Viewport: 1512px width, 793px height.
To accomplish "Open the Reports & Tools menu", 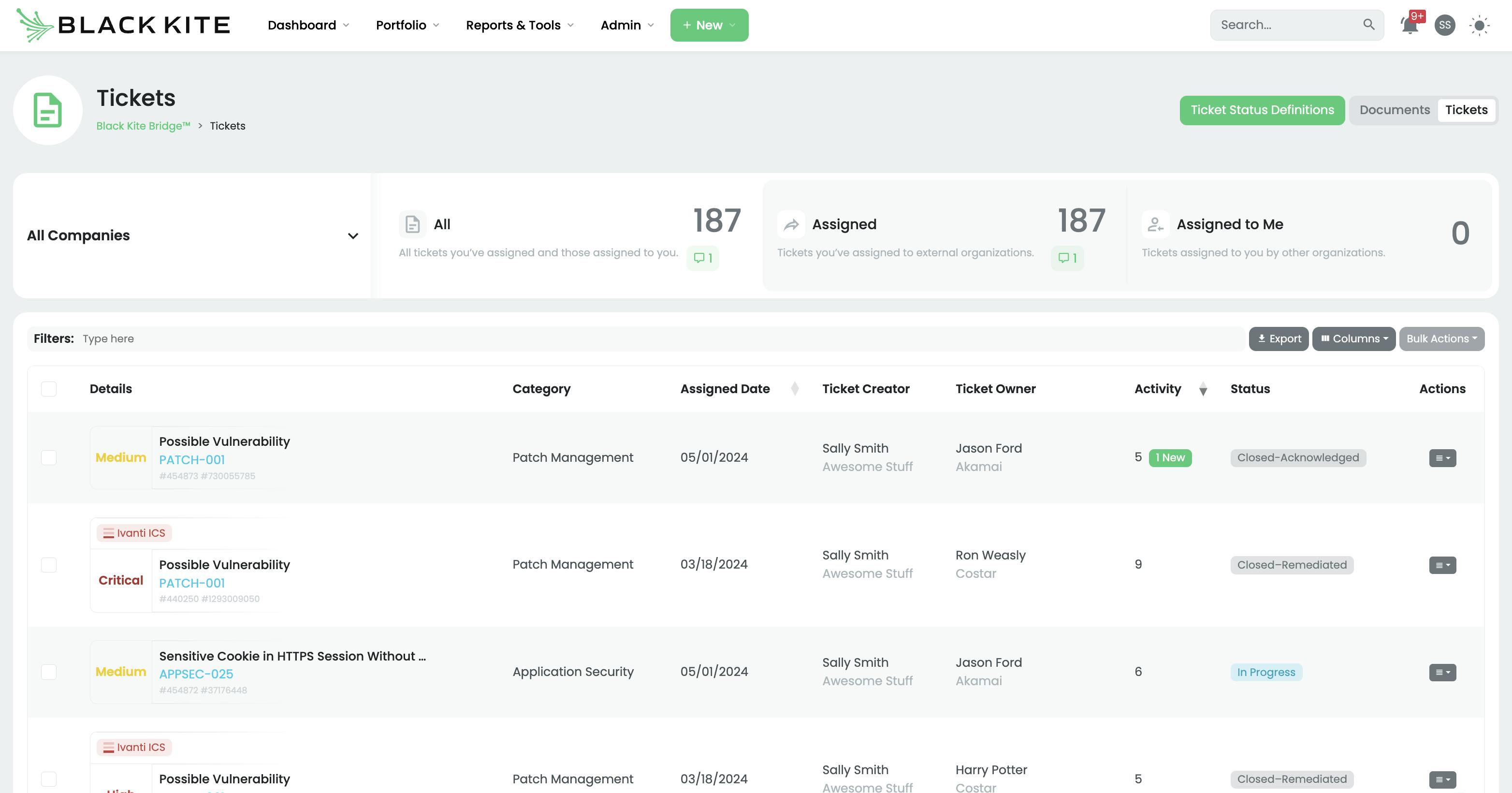I will click(x=519, y=25).
